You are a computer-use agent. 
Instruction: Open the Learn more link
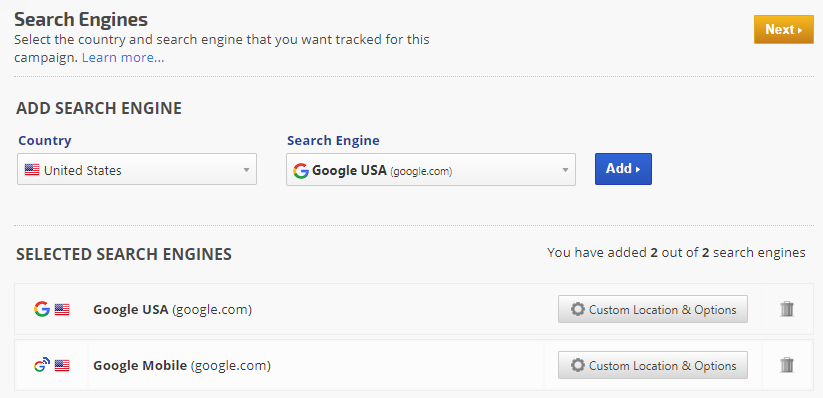123,58
